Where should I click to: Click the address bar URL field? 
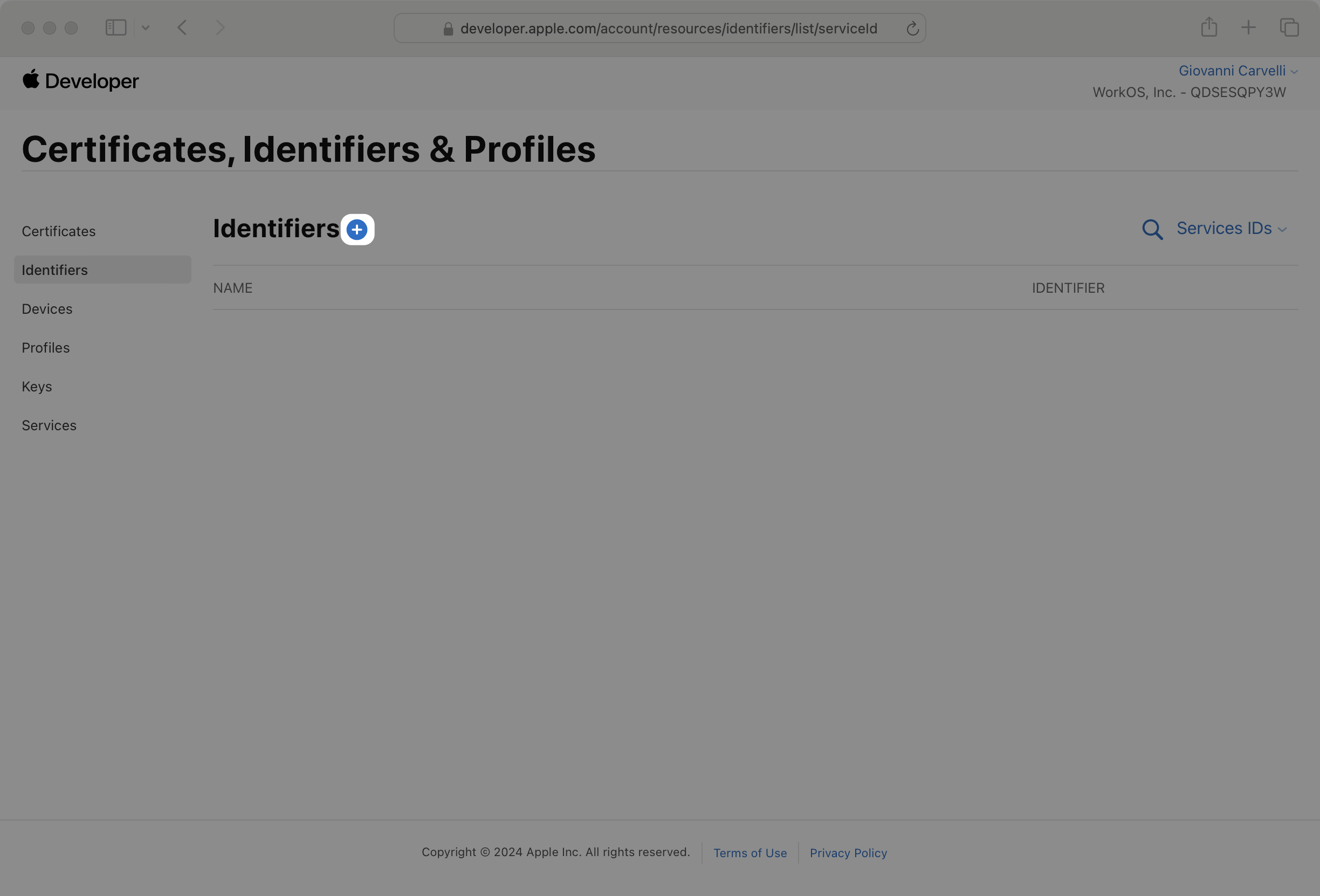click(668, 29)
